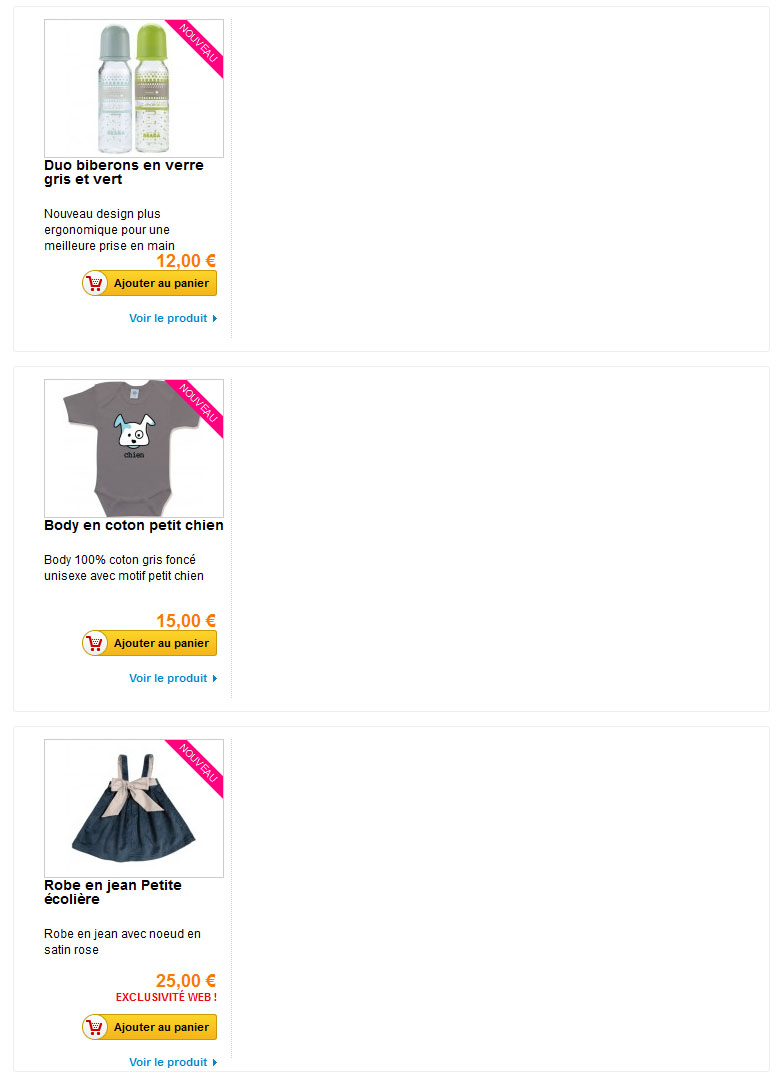Click the Nouveau ribbon on bodysuit image

[199, 404]
